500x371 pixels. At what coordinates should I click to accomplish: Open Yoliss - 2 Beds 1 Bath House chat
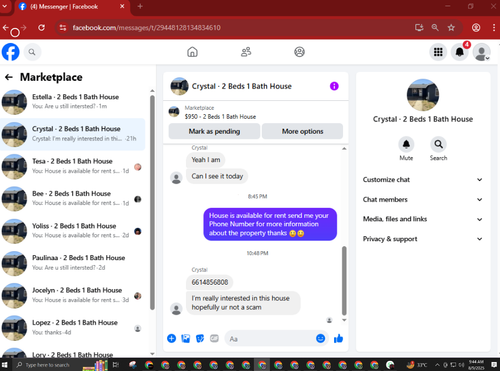click(73, 231)
